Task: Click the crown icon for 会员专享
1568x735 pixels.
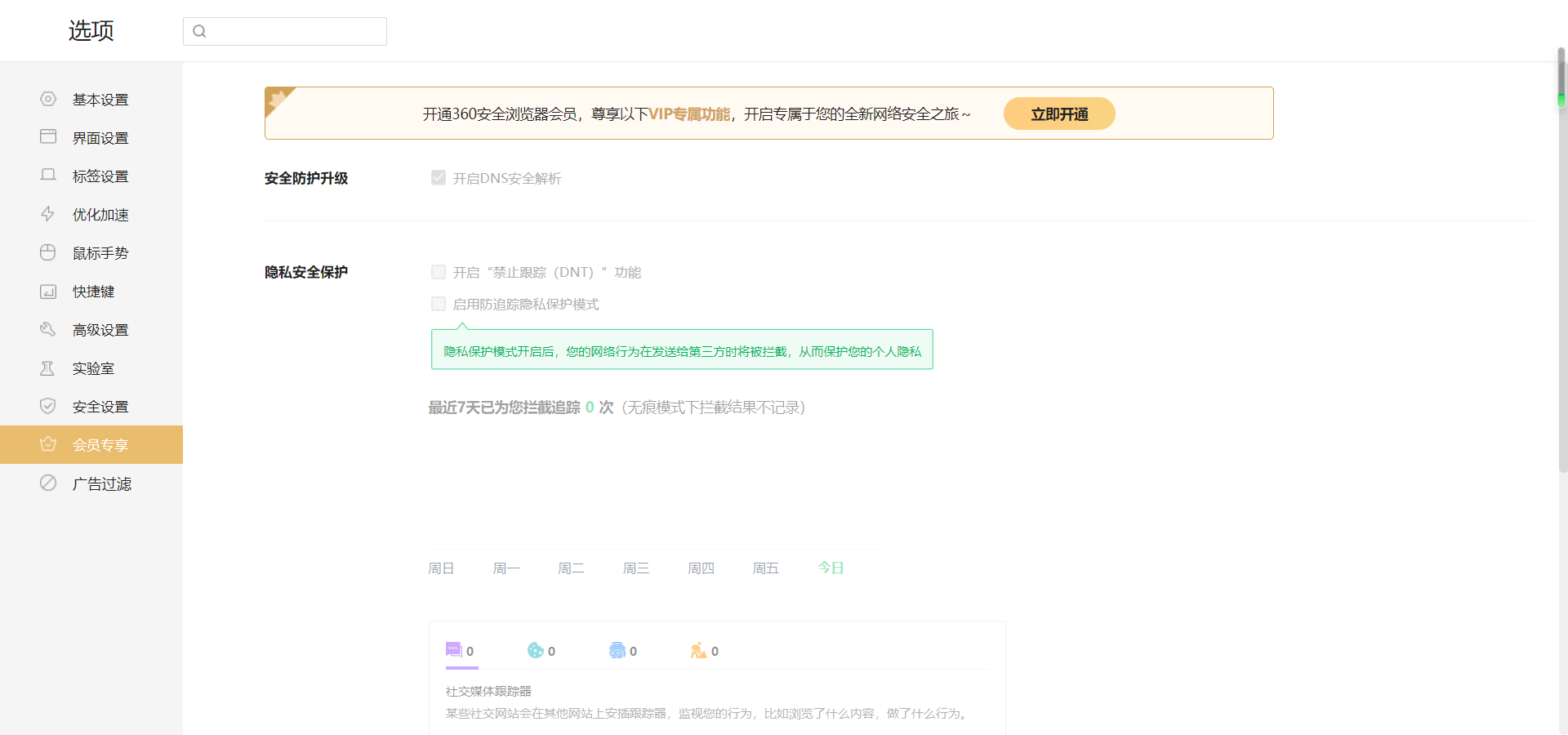Action: 47,444
